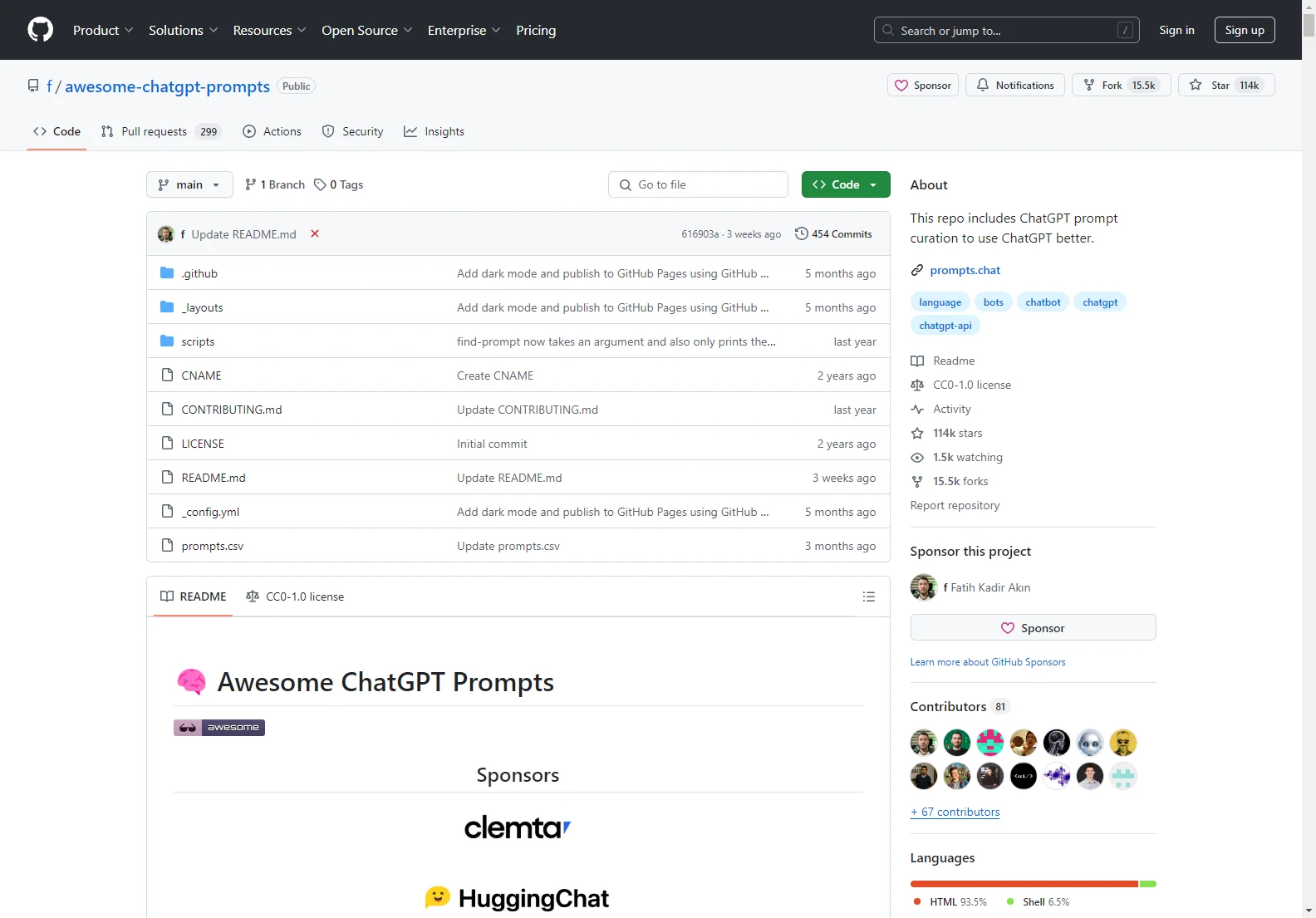Click the Sign up button
The height and width of the screenshot is (918, 1316).
click(1245, 30)
